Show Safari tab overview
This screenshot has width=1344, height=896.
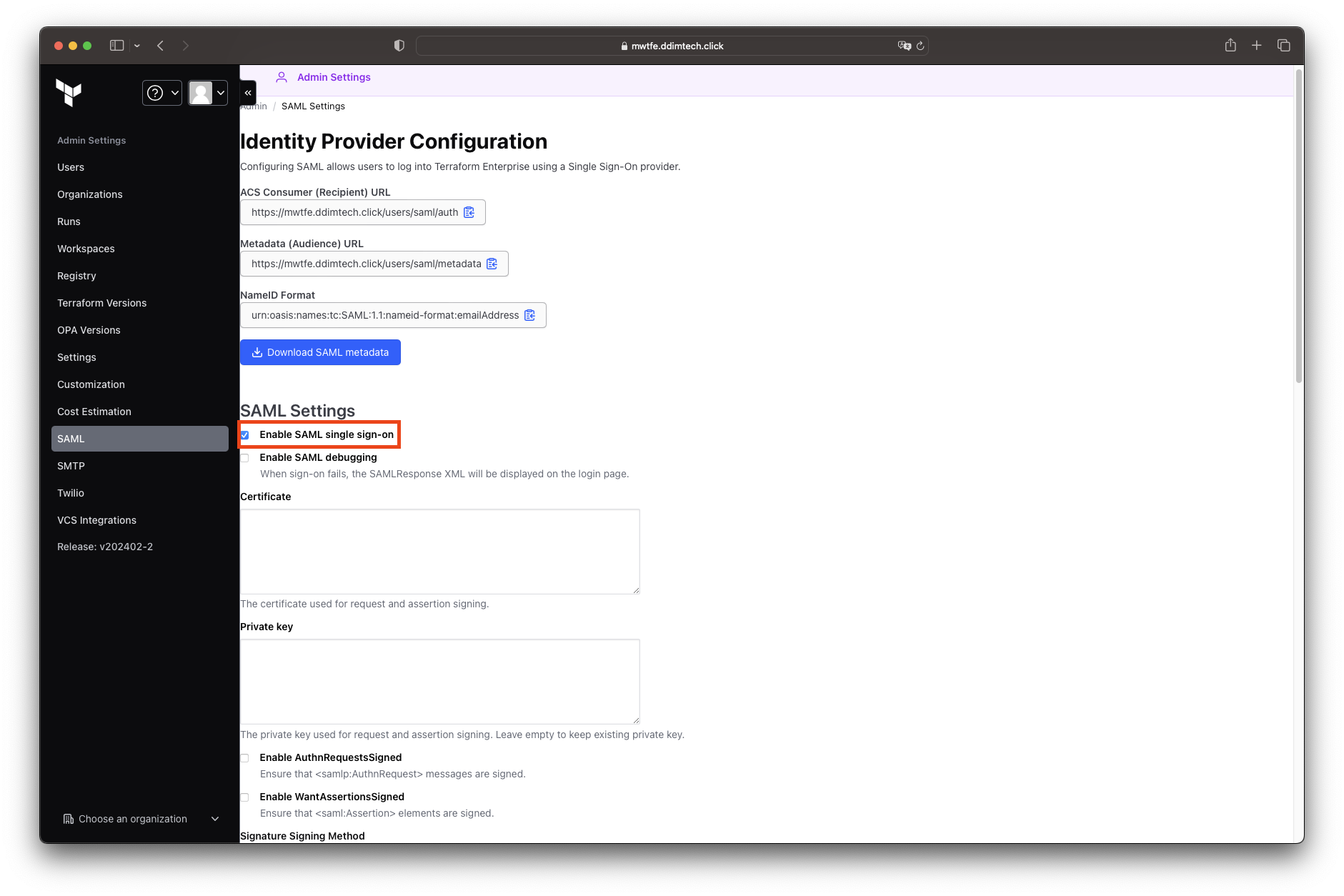1284,45
